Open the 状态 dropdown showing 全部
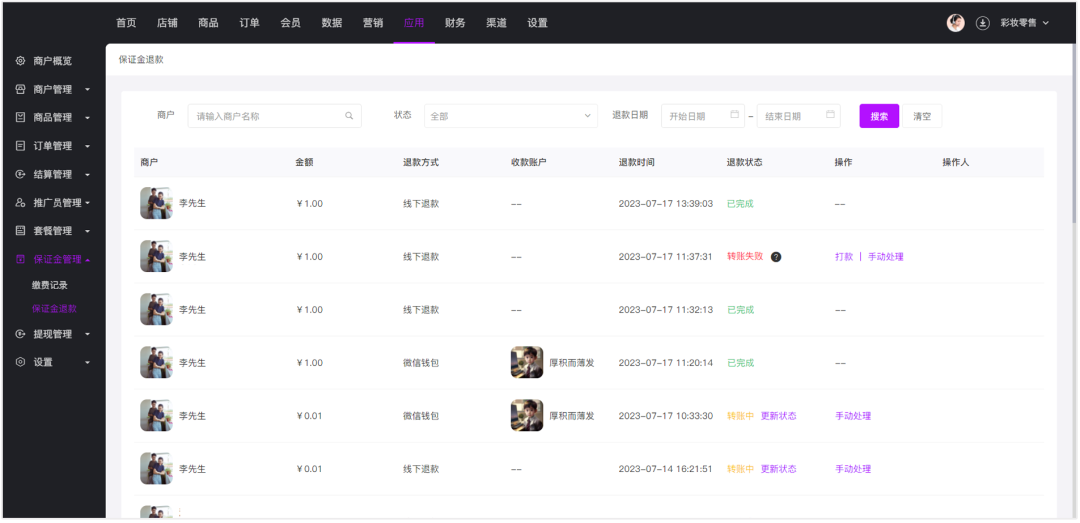Image resolution: width=1080 pixels, height=523 pixels. 510,116
